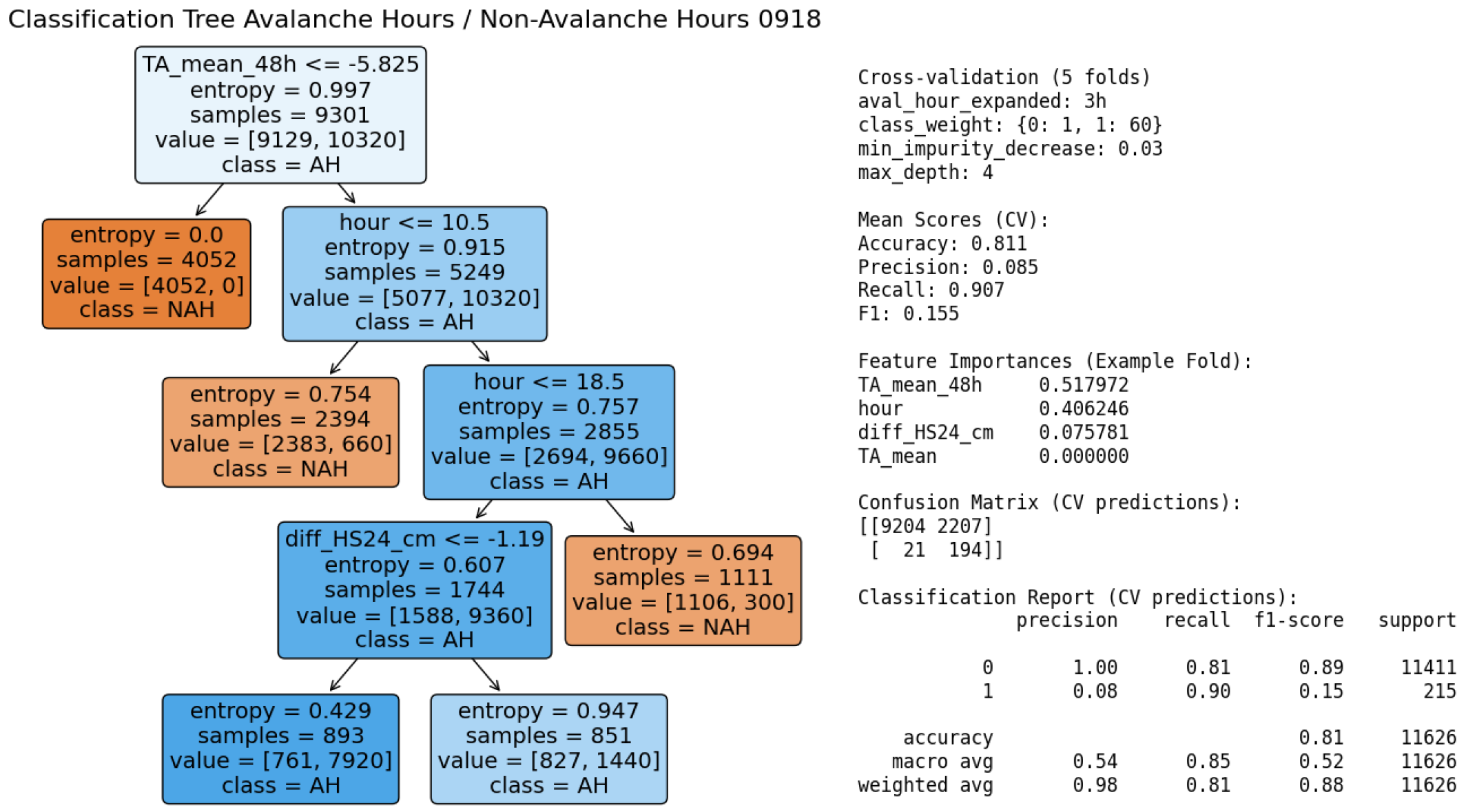Select the dark blue leaf with 893 samples
Screen dimensions: 1466x812
[280, 749]
